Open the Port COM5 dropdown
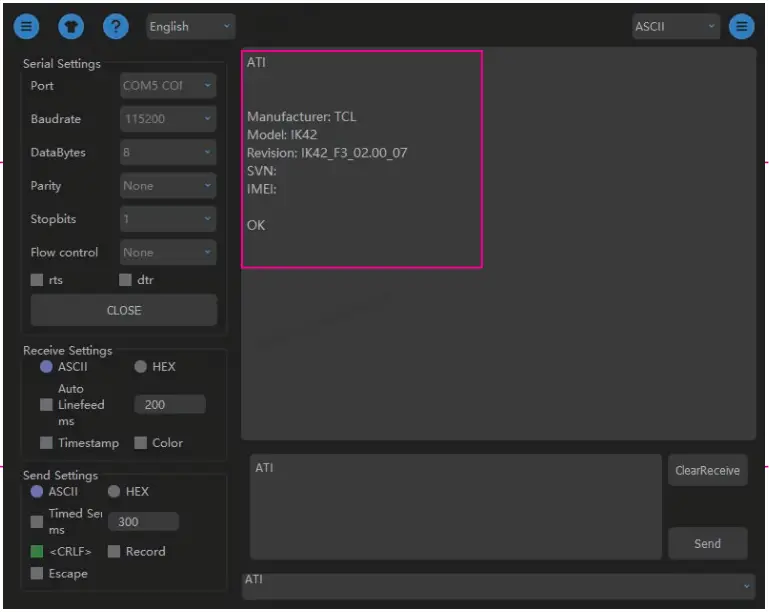Viewport: 769px width, 612px height. [168, 85]
